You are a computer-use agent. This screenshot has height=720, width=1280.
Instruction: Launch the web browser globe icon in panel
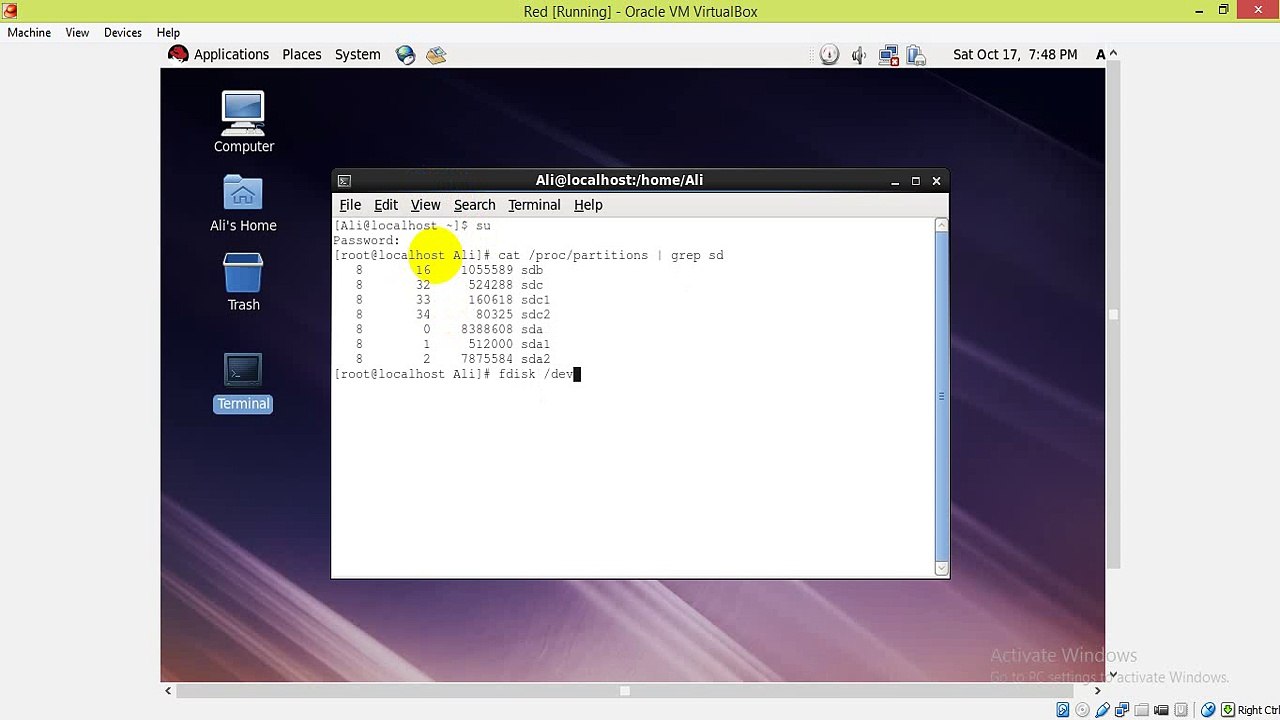coord(405,55)
